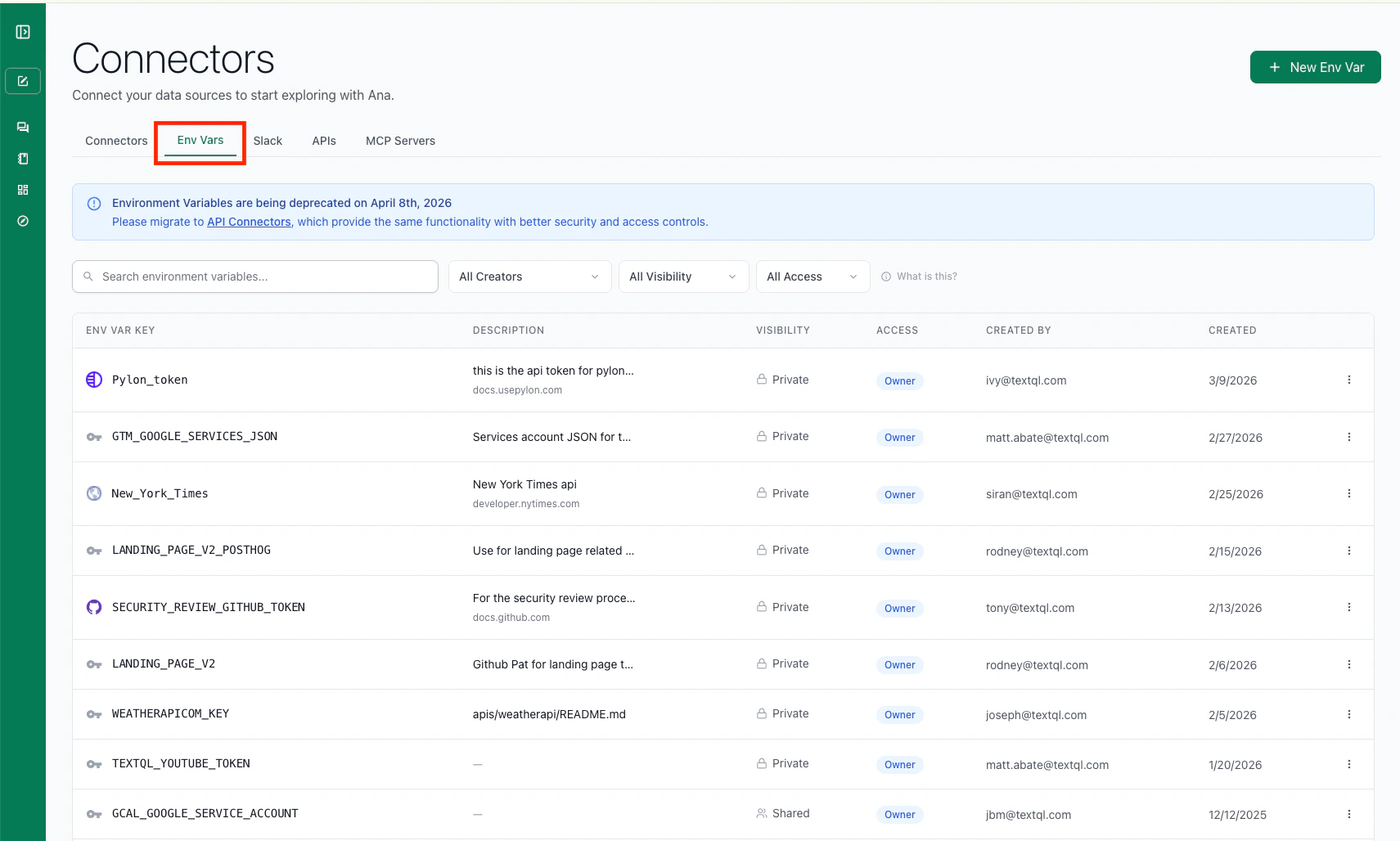Screen dimensions: 1400x841
Task: Click apis/weatherapi/README.md description
Action: click(x=549, y=714)
